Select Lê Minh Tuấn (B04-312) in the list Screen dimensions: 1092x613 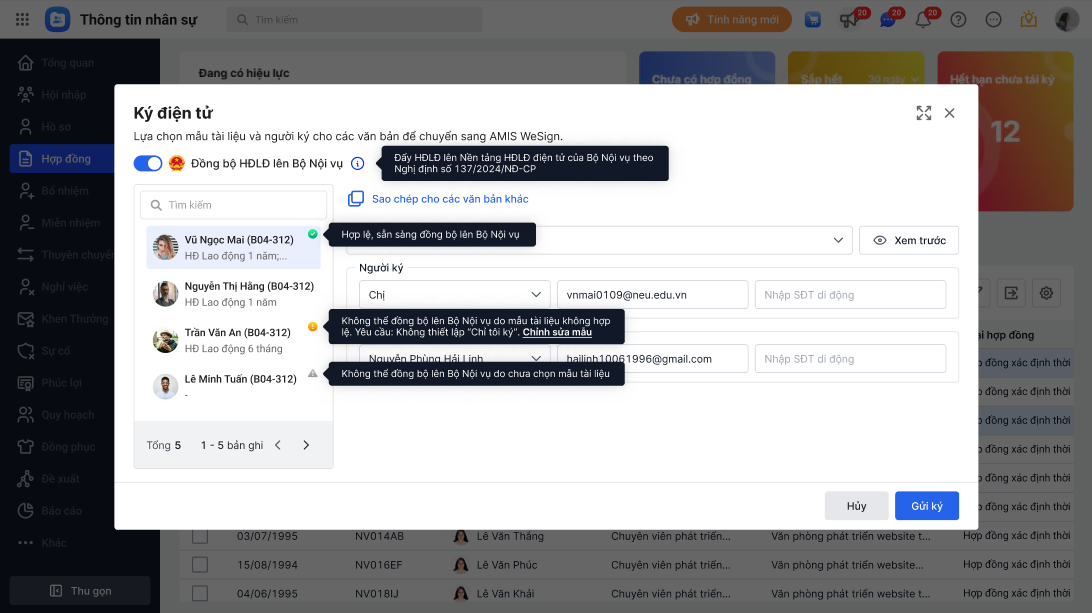[x=233, y=387]
